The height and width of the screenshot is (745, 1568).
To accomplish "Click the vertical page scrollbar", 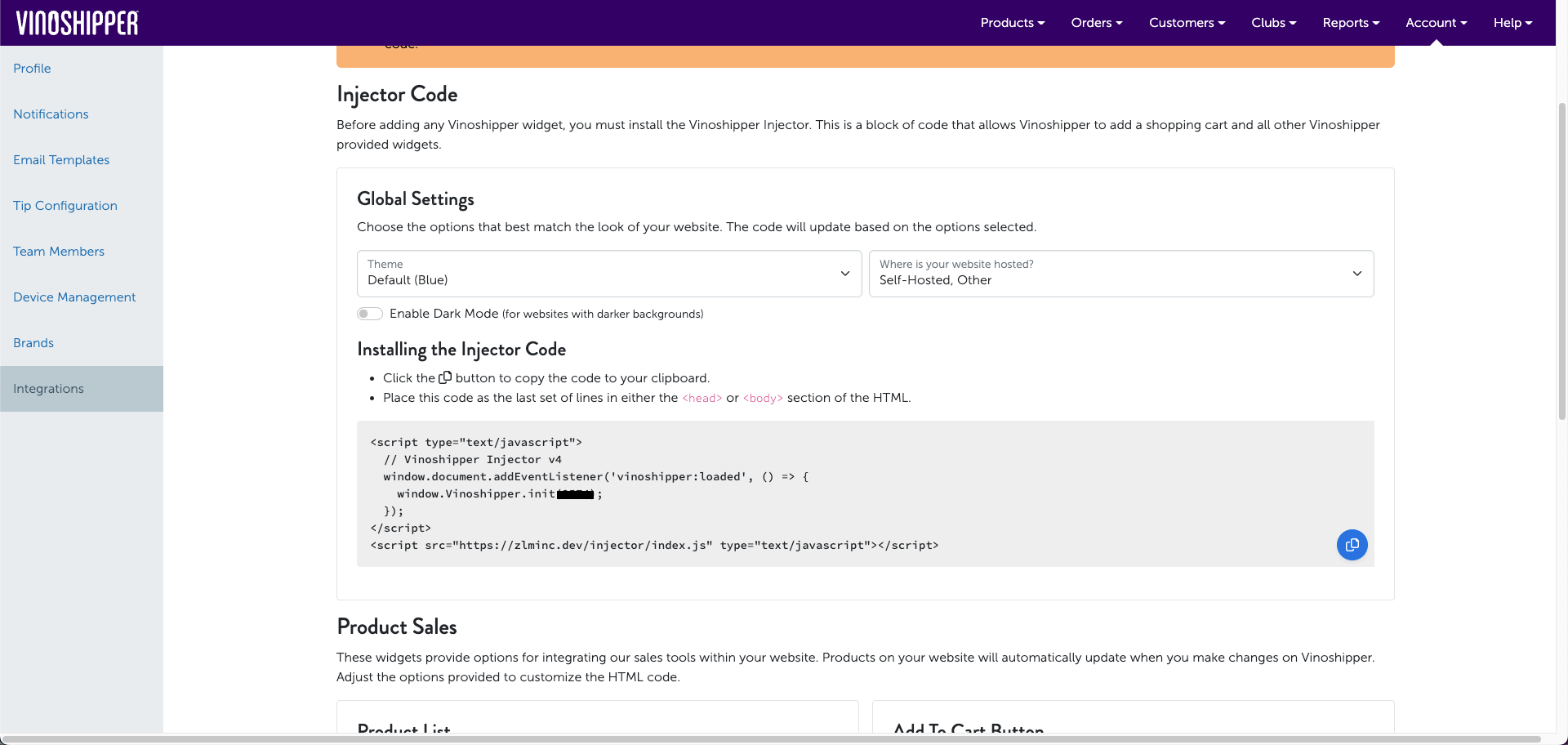I will [1561, 261].
